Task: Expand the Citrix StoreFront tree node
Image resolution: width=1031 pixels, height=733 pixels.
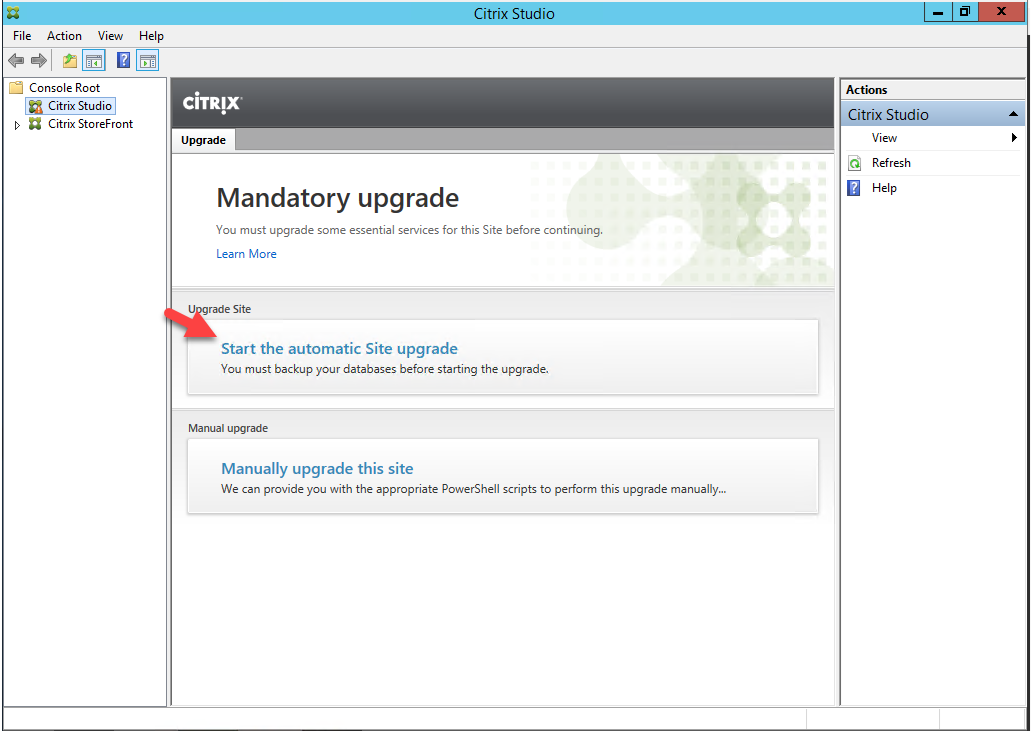Action: 17,125
